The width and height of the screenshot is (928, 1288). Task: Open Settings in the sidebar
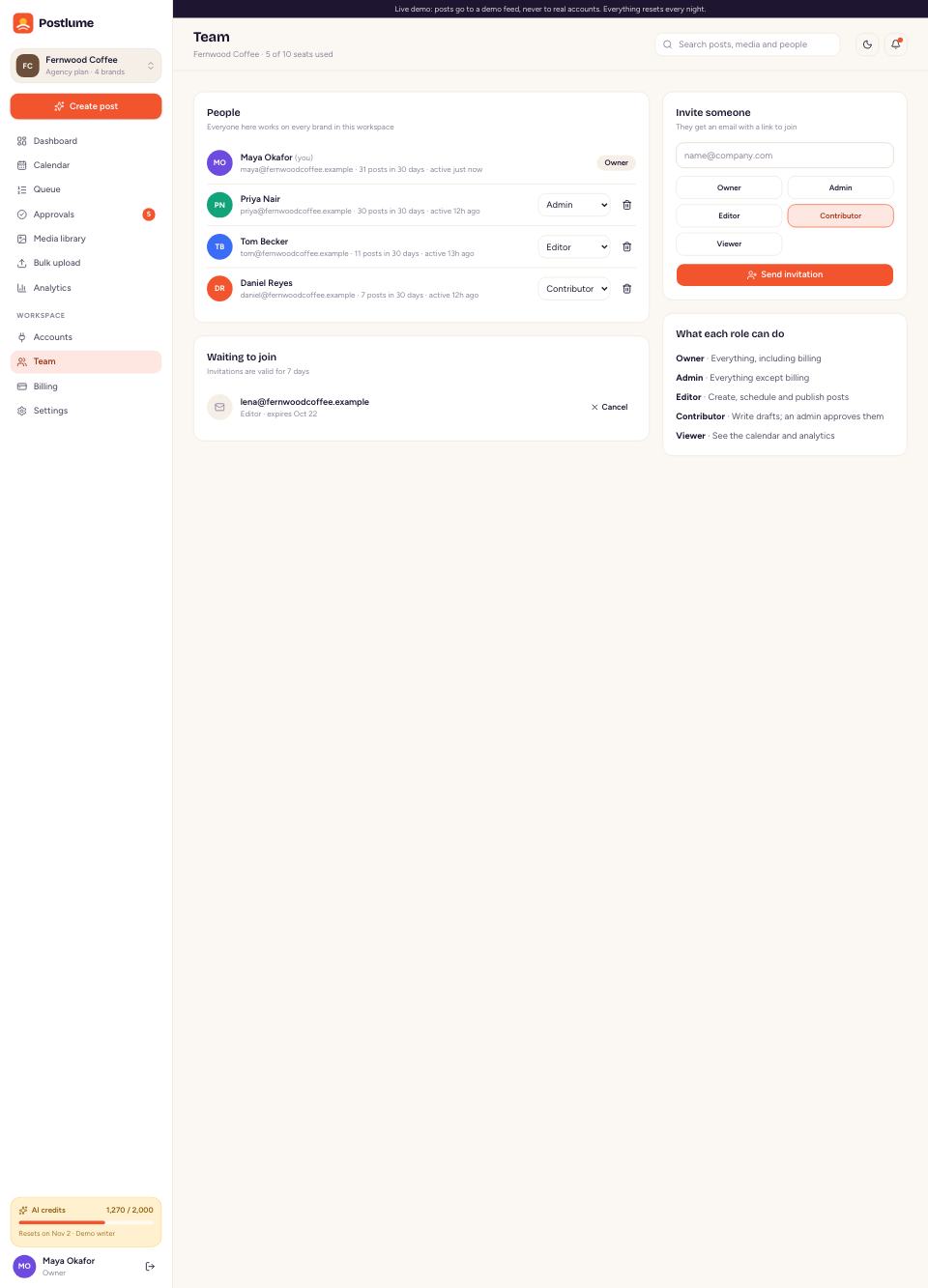[x=86, y=411]
